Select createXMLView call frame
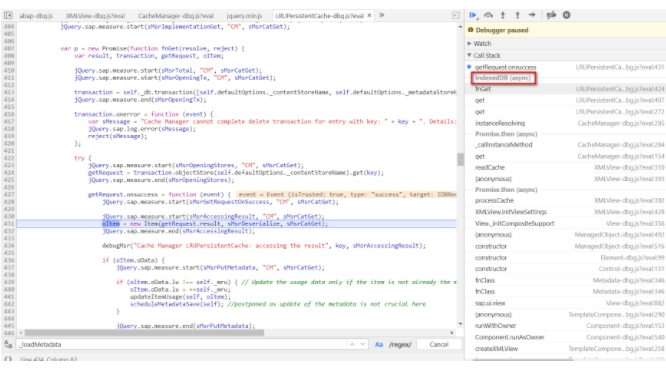This screenshot has height=368, width=666. click(565, 348)
